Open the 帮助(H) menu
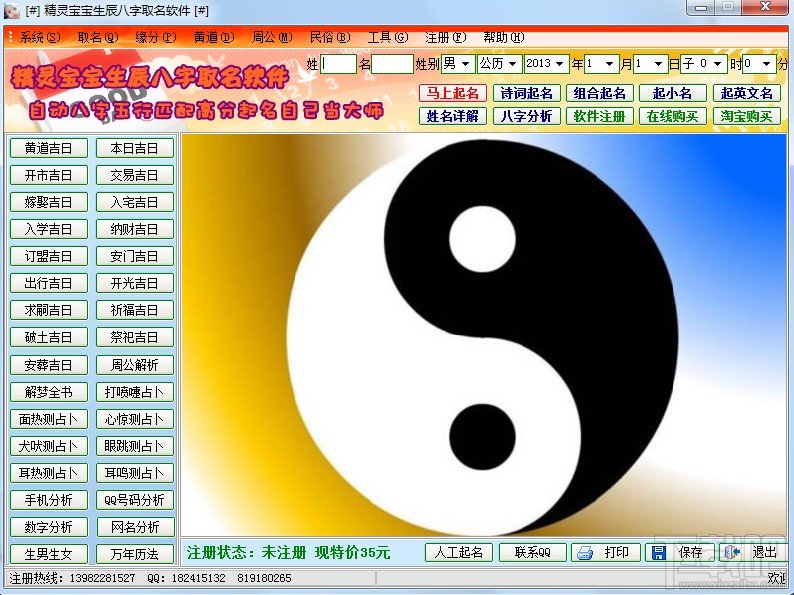The width and height of the screenshot is (794, 595). click(503, 37)
